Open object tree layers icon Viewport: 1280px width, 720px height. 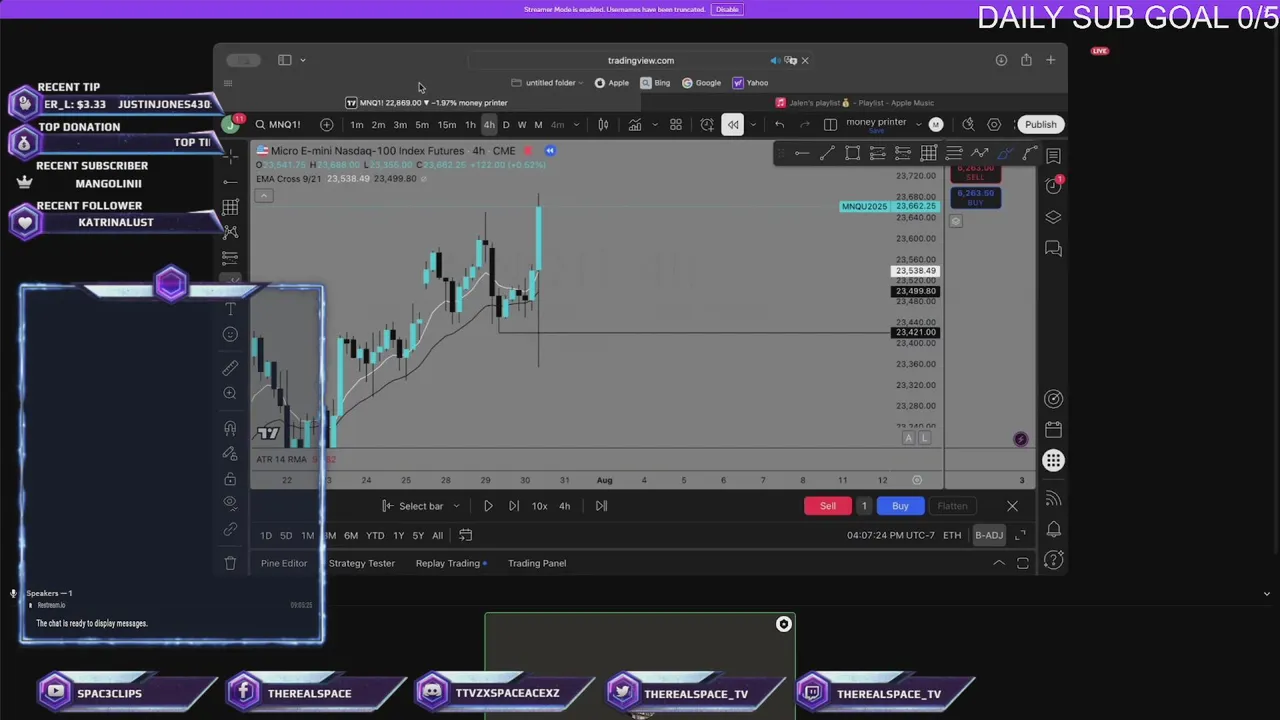[1053, 217]
